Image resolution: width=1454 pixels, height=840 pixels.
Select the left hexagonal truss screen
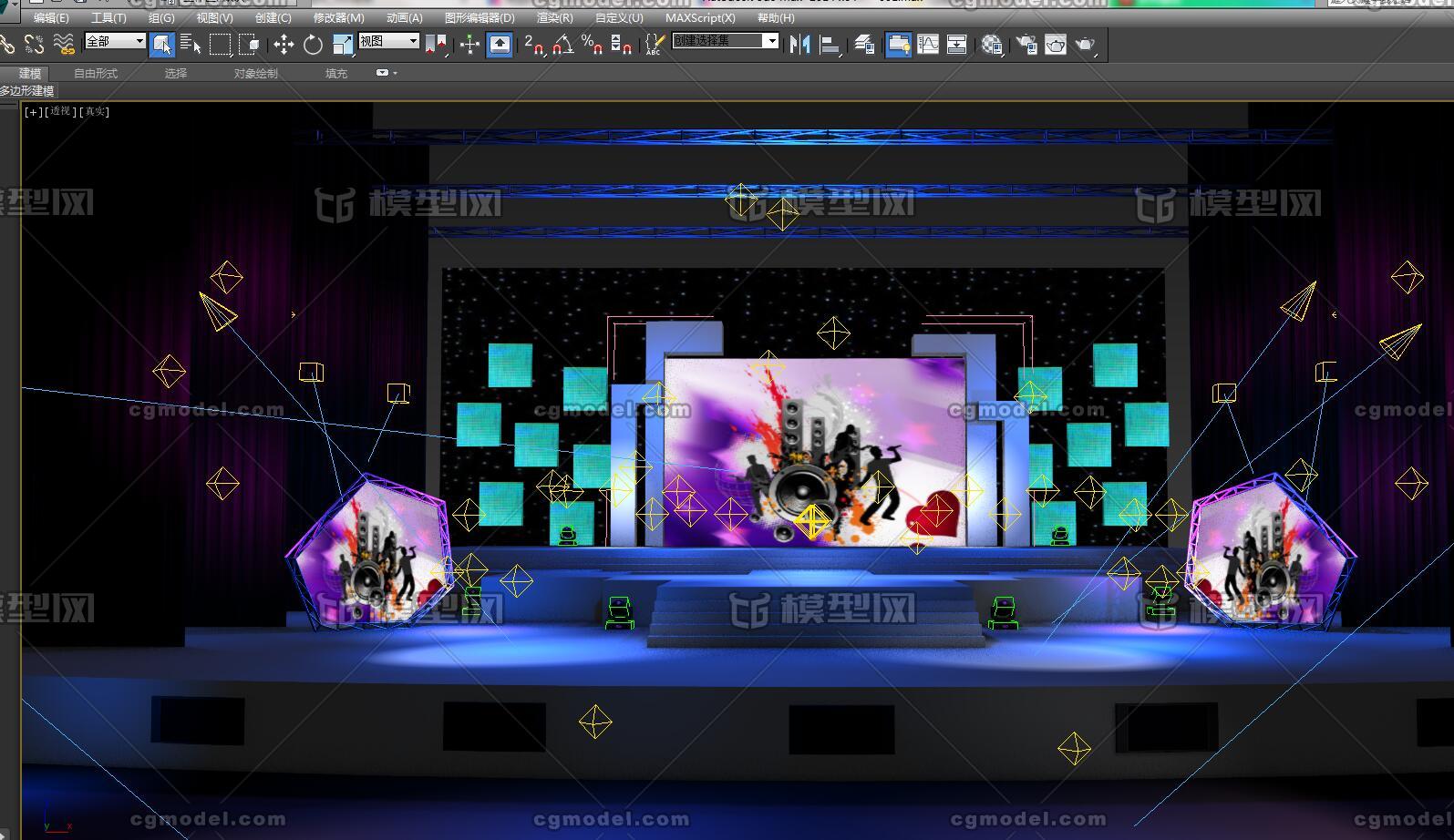pyautogui.click(x=369, y=553)
